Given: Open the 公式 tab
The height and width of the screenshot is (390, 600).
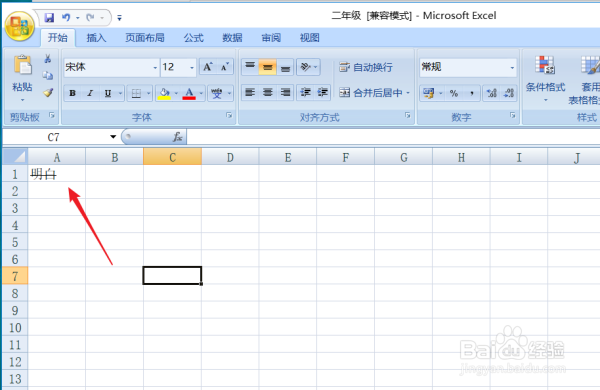Looking at the screenshot, I should click(x=194, y=38).
